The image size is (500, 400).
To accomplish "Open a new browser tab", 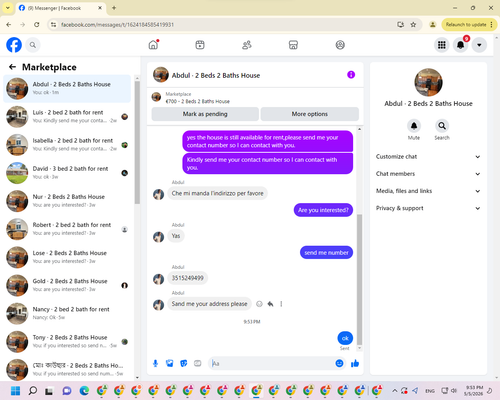I will point(114,8).
